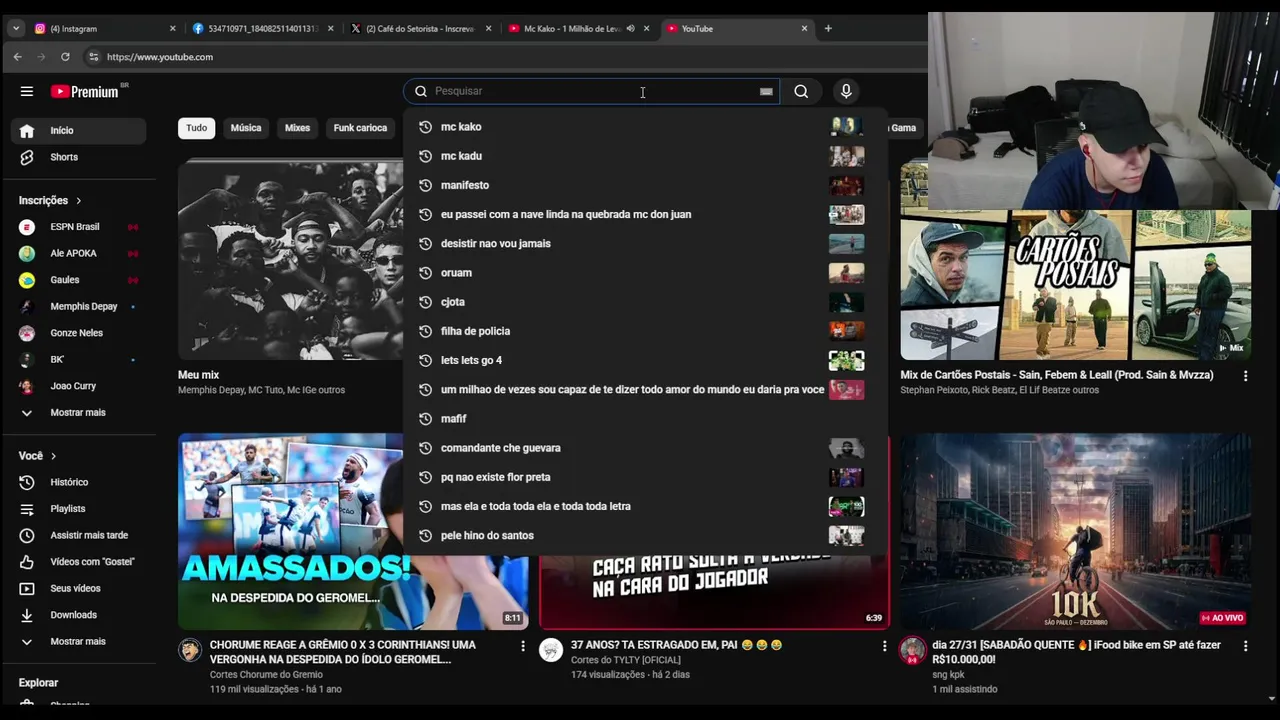1280x720 pixels.
Task: Choose 'mafif' search suggestion
Action: pos(645,419)
